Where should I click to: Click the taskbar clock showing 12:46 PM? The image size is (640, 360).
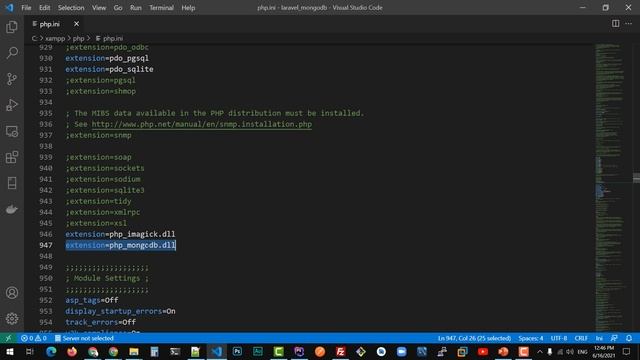pos(604,351)
